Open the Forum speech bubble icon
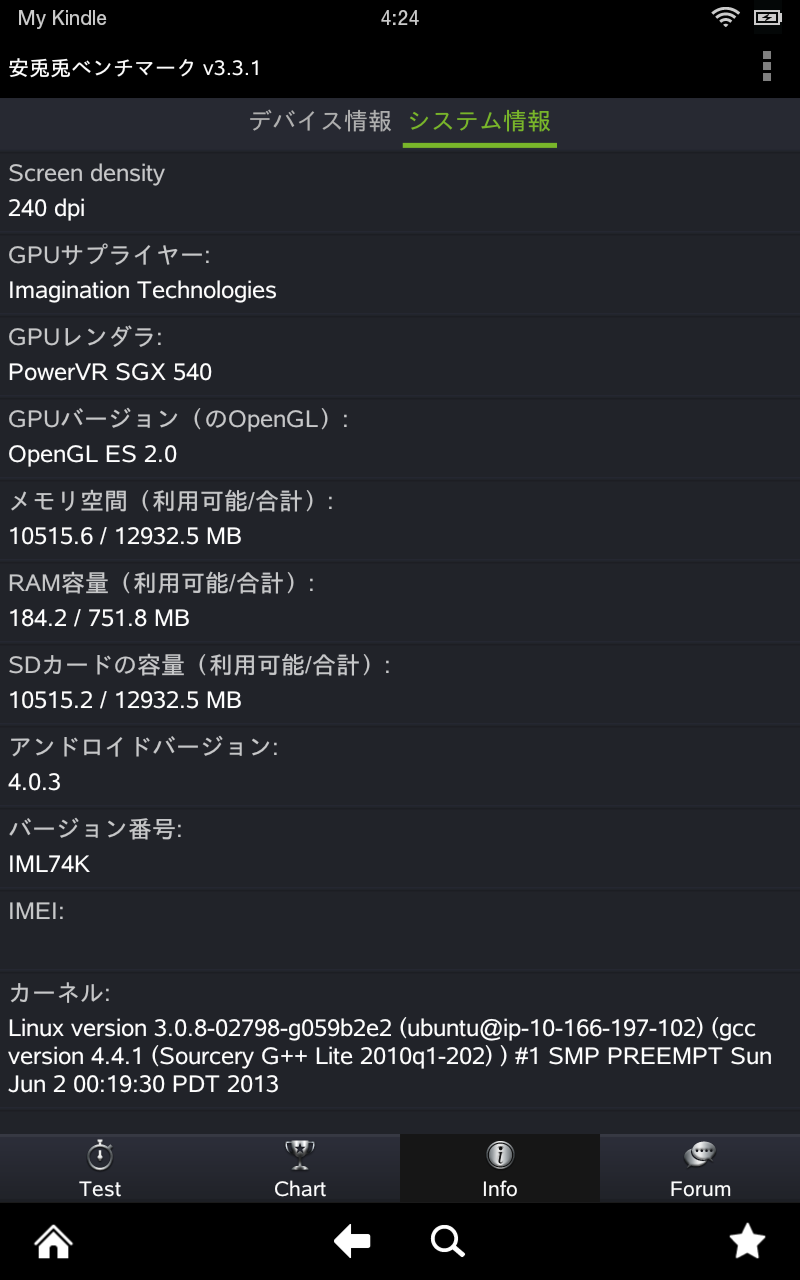 pos(700,1156)
